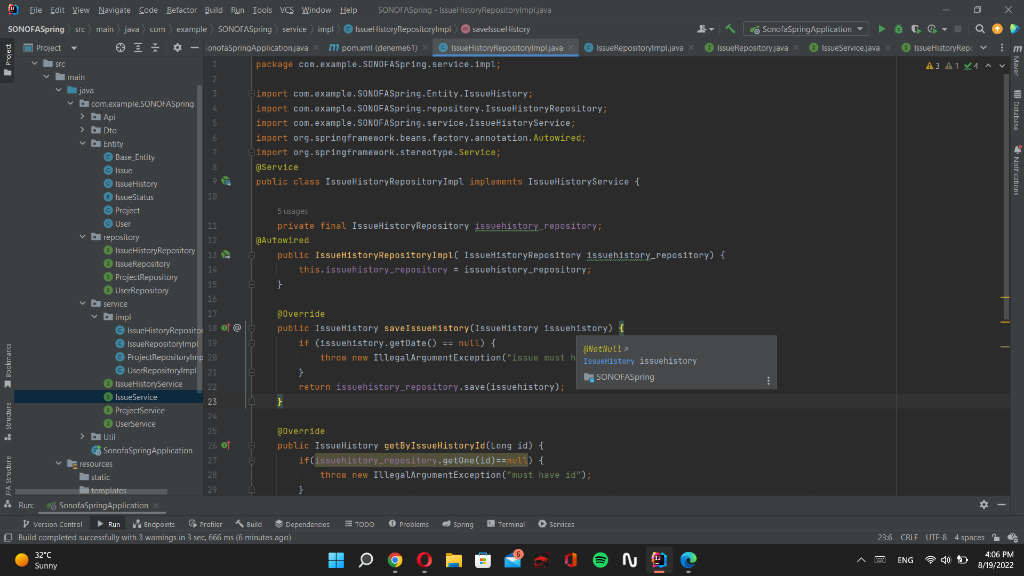Open IssueStatus class in project tree
The image size is (1024, 576).
pyautogui.click(x=134, y=197)
